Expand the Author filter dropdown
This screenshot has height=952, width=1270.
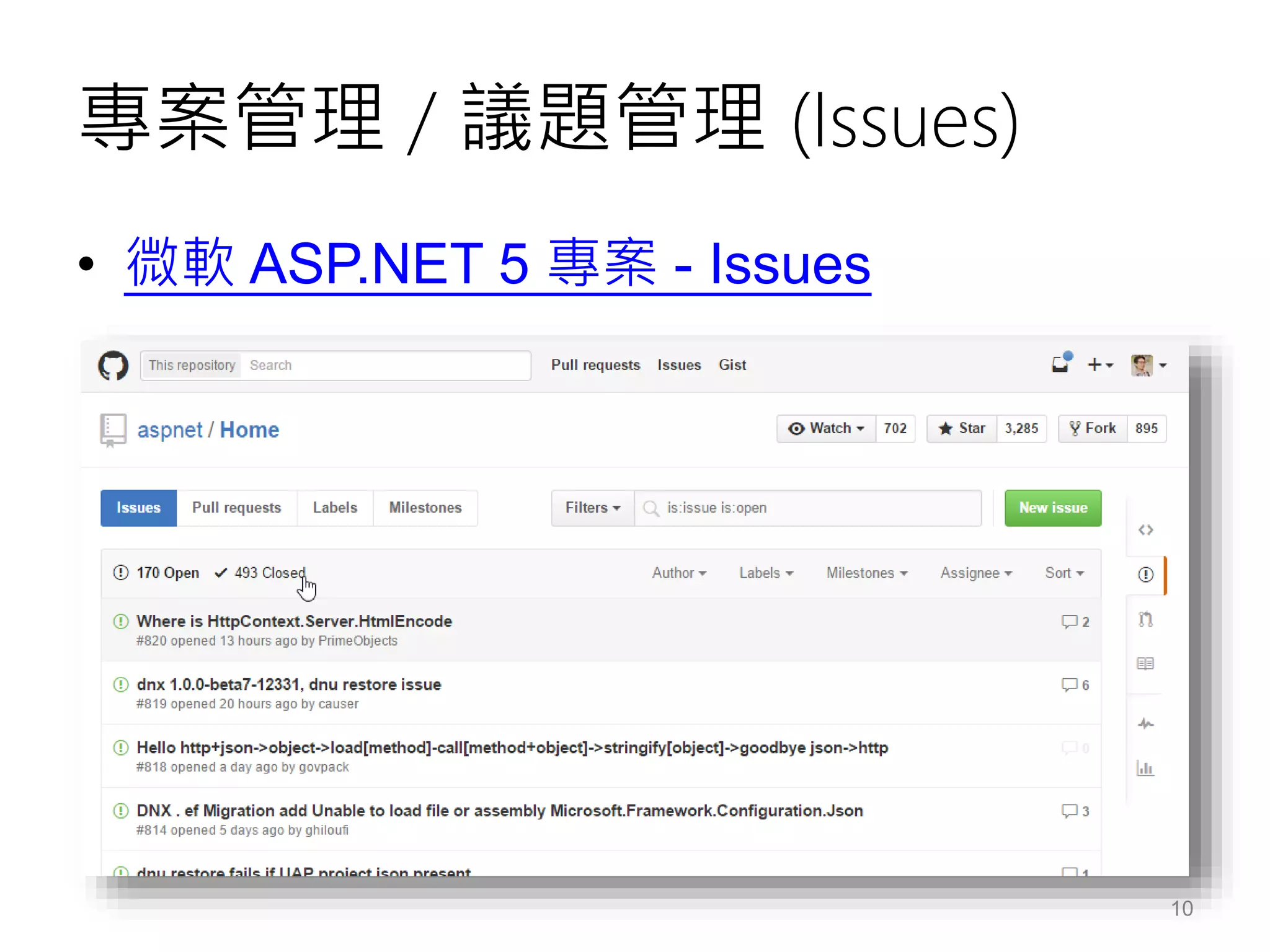point(679,573)
